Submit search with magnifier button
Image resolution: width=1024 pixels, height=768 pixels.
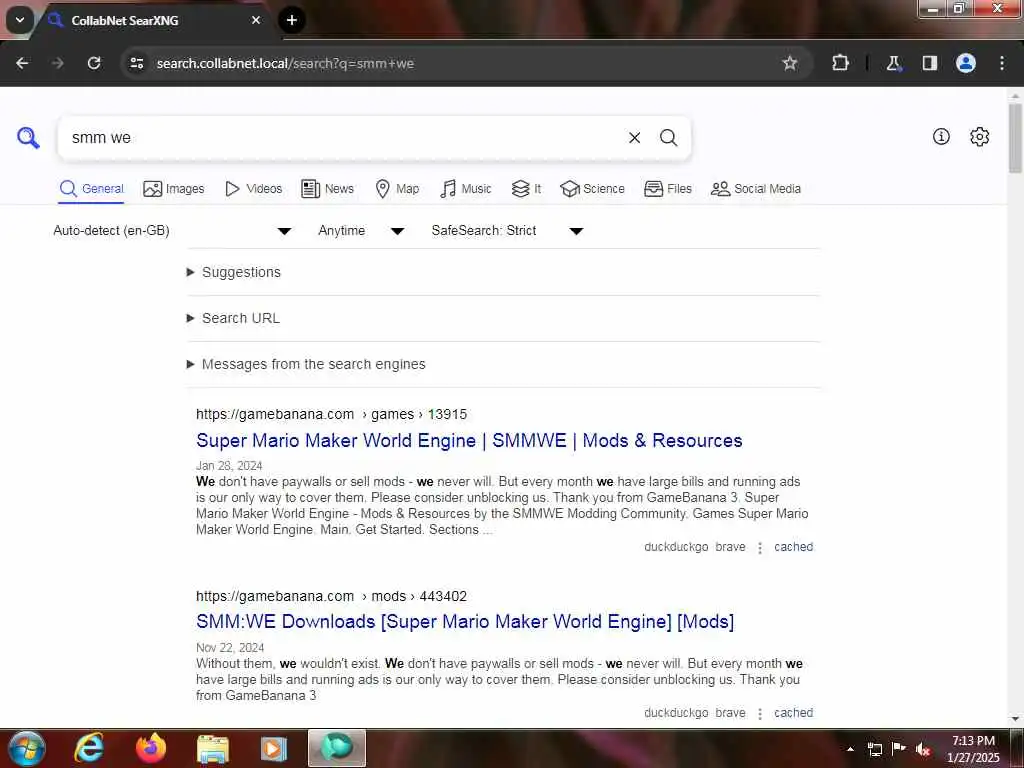[668, 138]
